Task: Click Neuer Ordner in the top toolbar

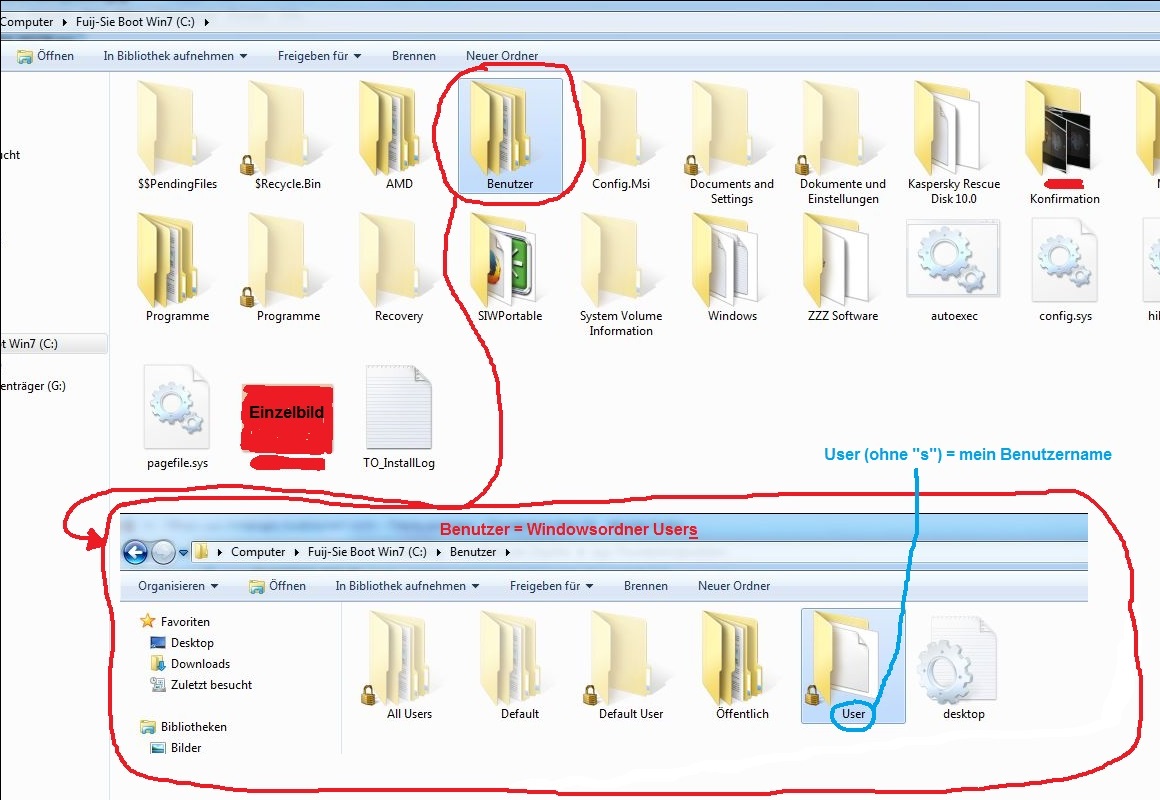Action: 502,56
